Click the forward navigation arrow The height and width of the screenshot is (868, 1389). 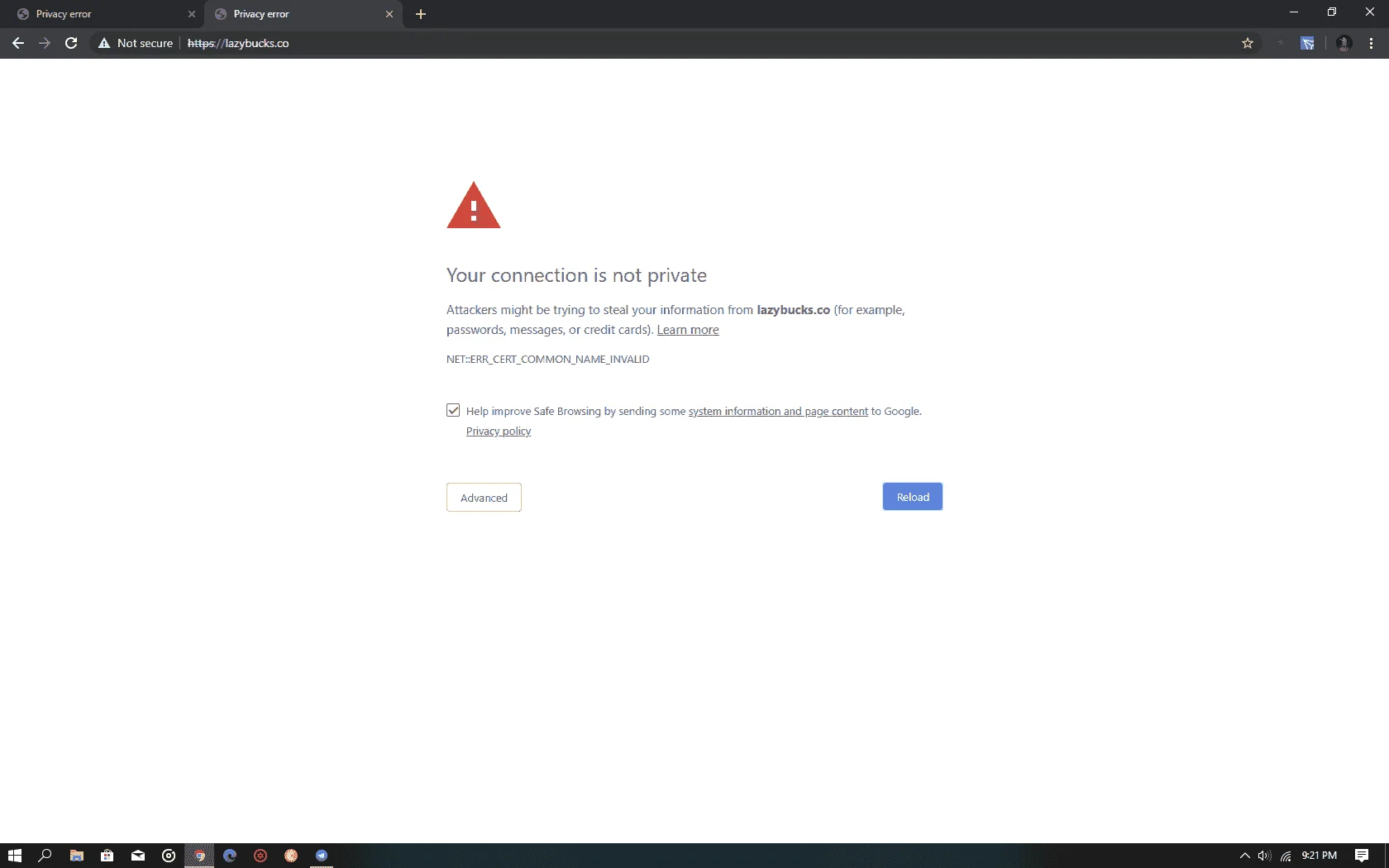point(45,43)
